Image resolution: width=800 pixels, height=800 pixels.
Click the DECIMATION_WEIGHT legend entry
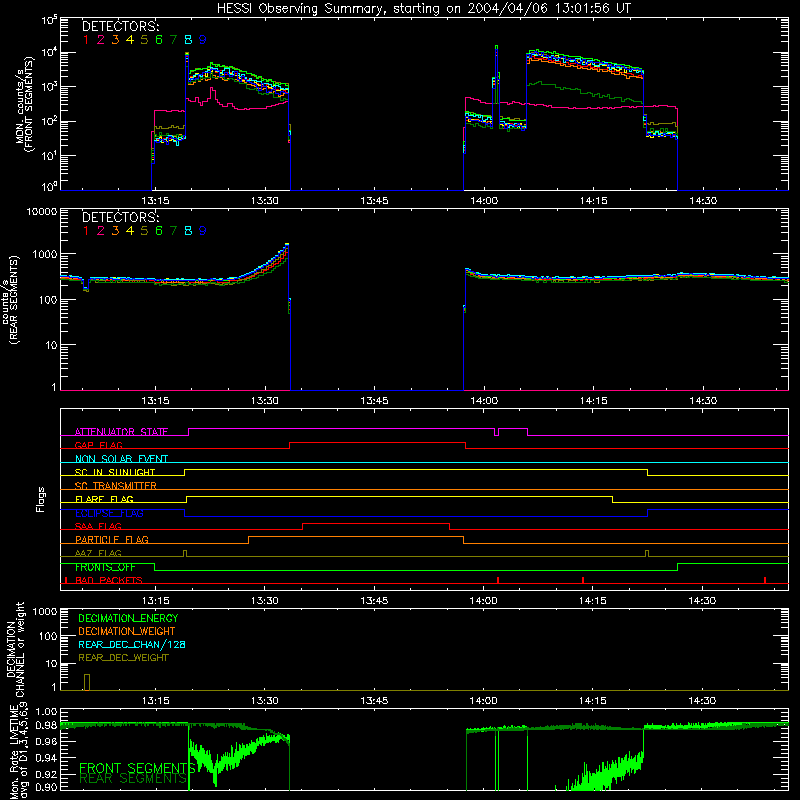(127, 631)
